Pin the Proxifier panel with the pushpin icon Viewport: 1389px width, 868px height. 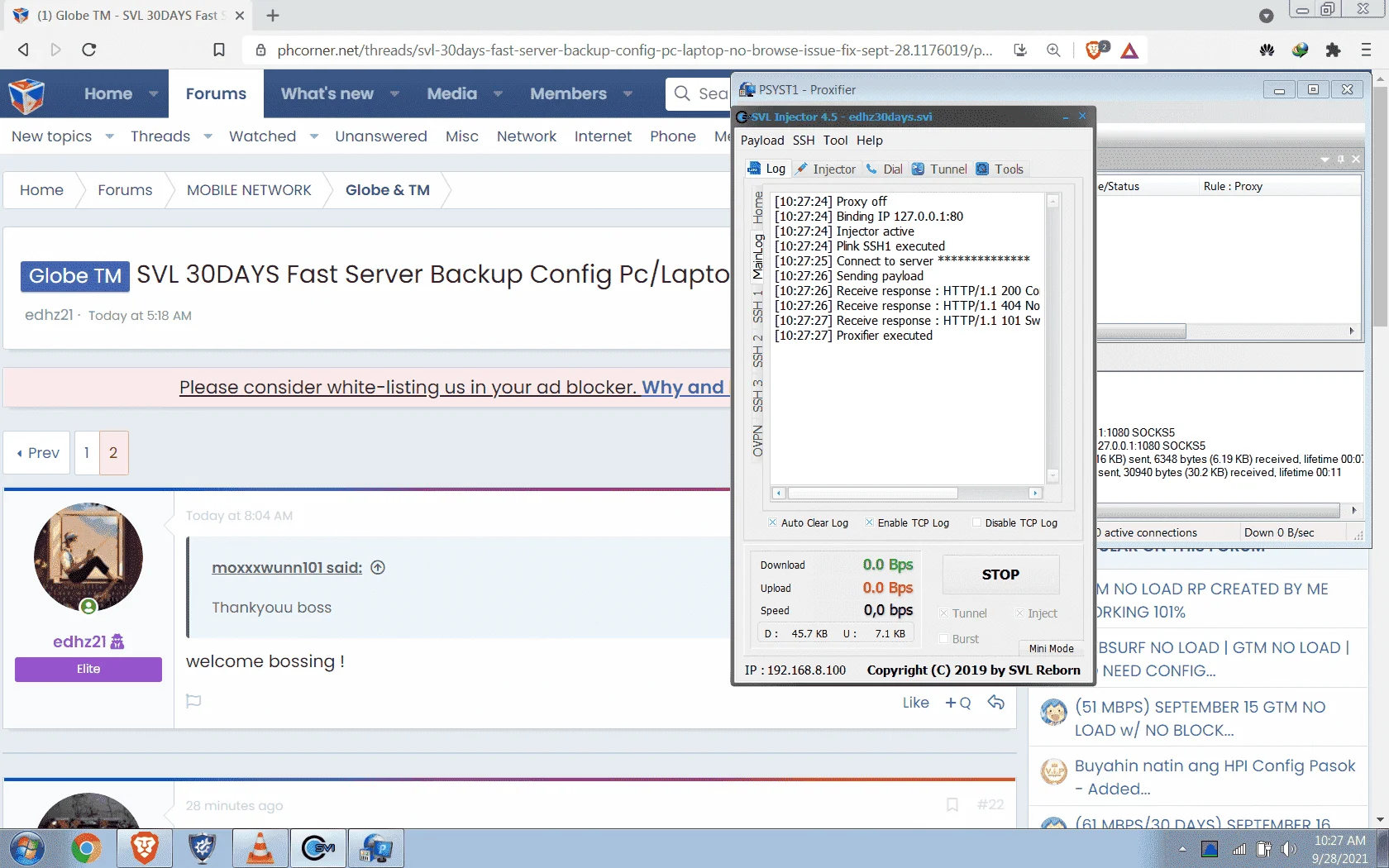[x=1340, y=159]
